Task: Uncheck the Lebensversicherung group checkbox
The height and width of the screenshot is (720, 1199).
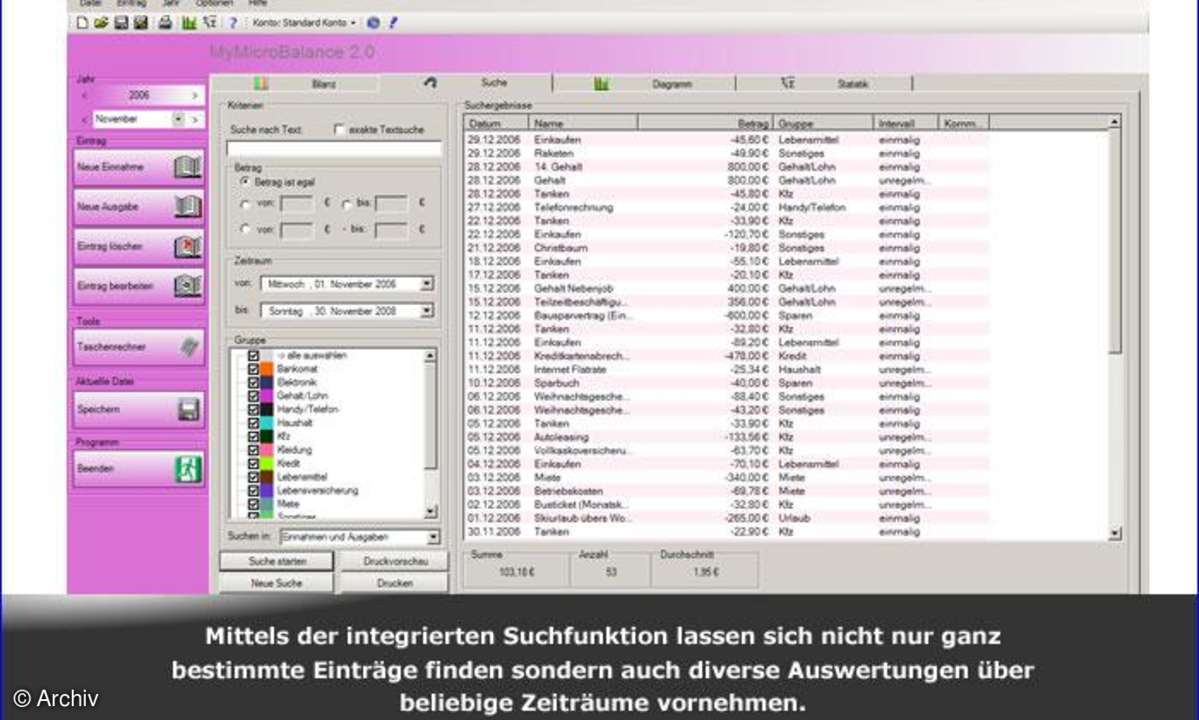Action: click(x=253, y=491)
